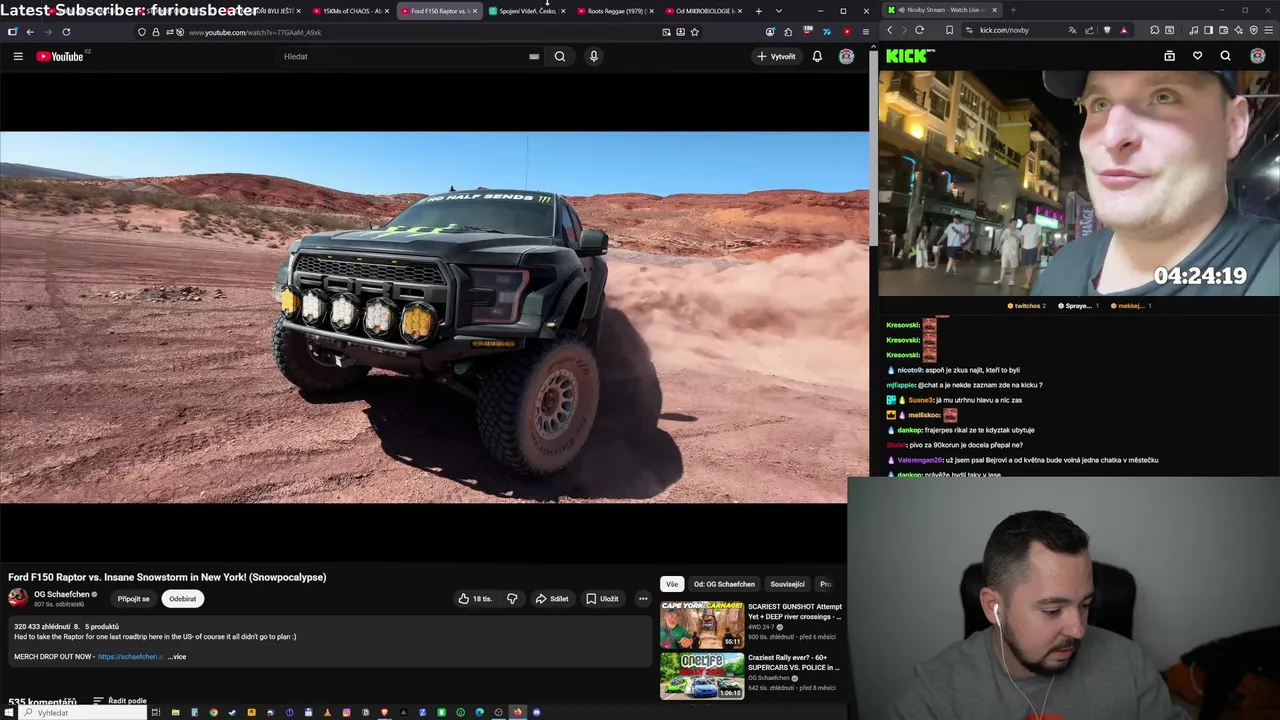Open the Chrome icon on the taskbar
1280x720 pixels.
(x=213, y=712)
